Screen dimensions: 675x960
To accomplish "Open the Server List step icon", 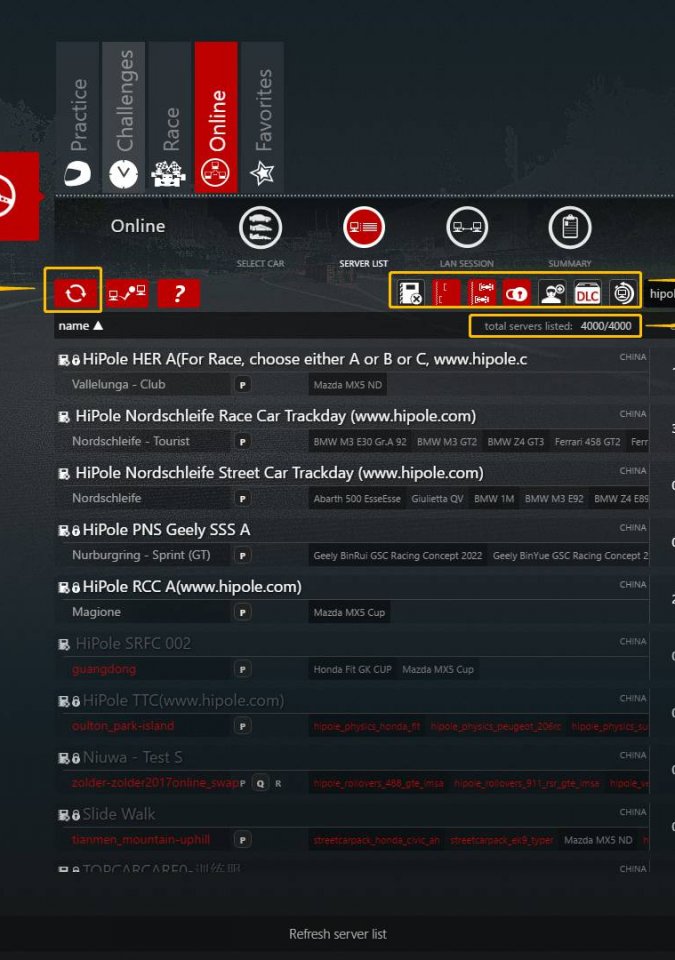I will coord(364,228).
